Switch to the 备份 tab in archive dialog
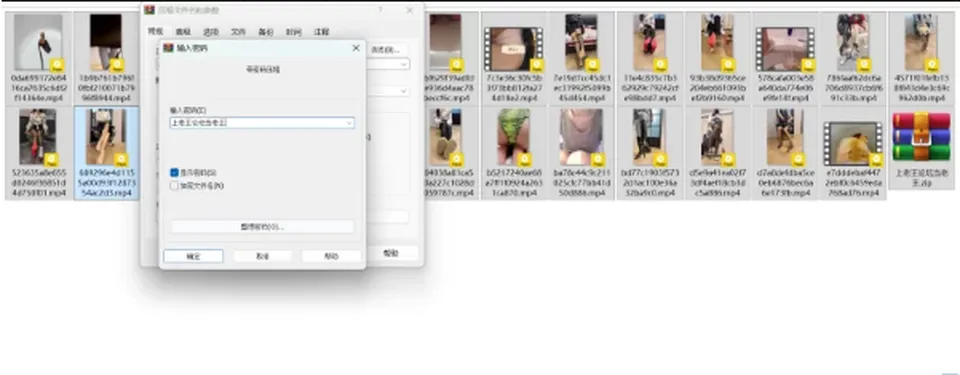 coord(266,32)
